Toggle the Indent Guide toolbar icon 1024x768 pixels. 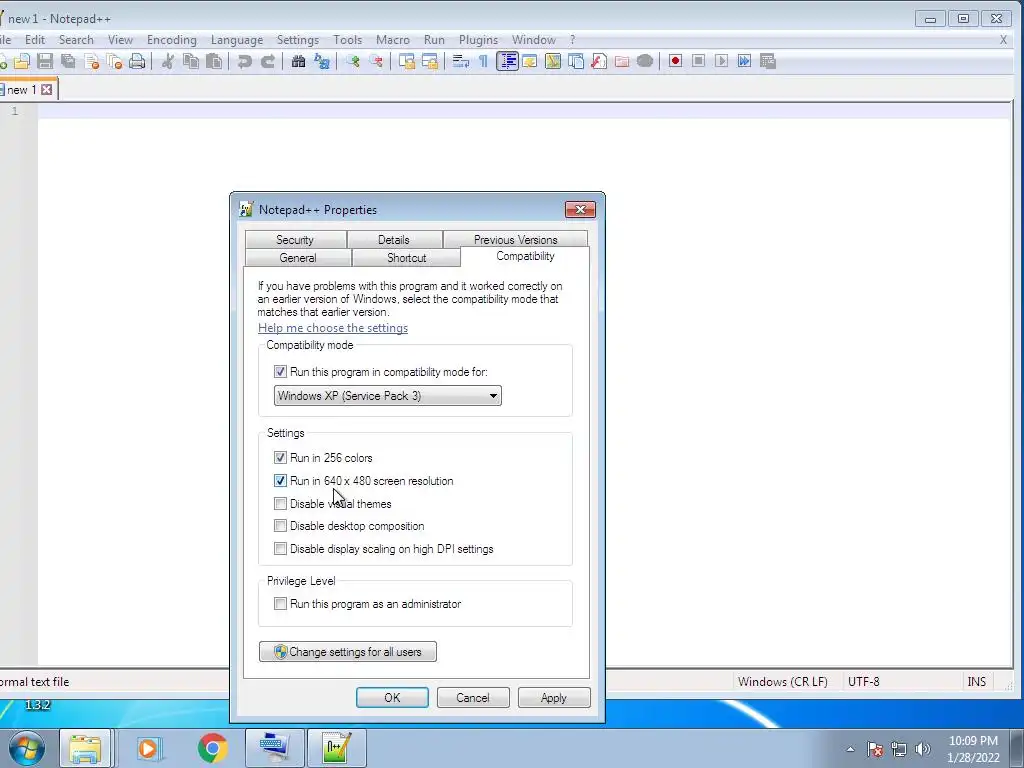point(507,61)
